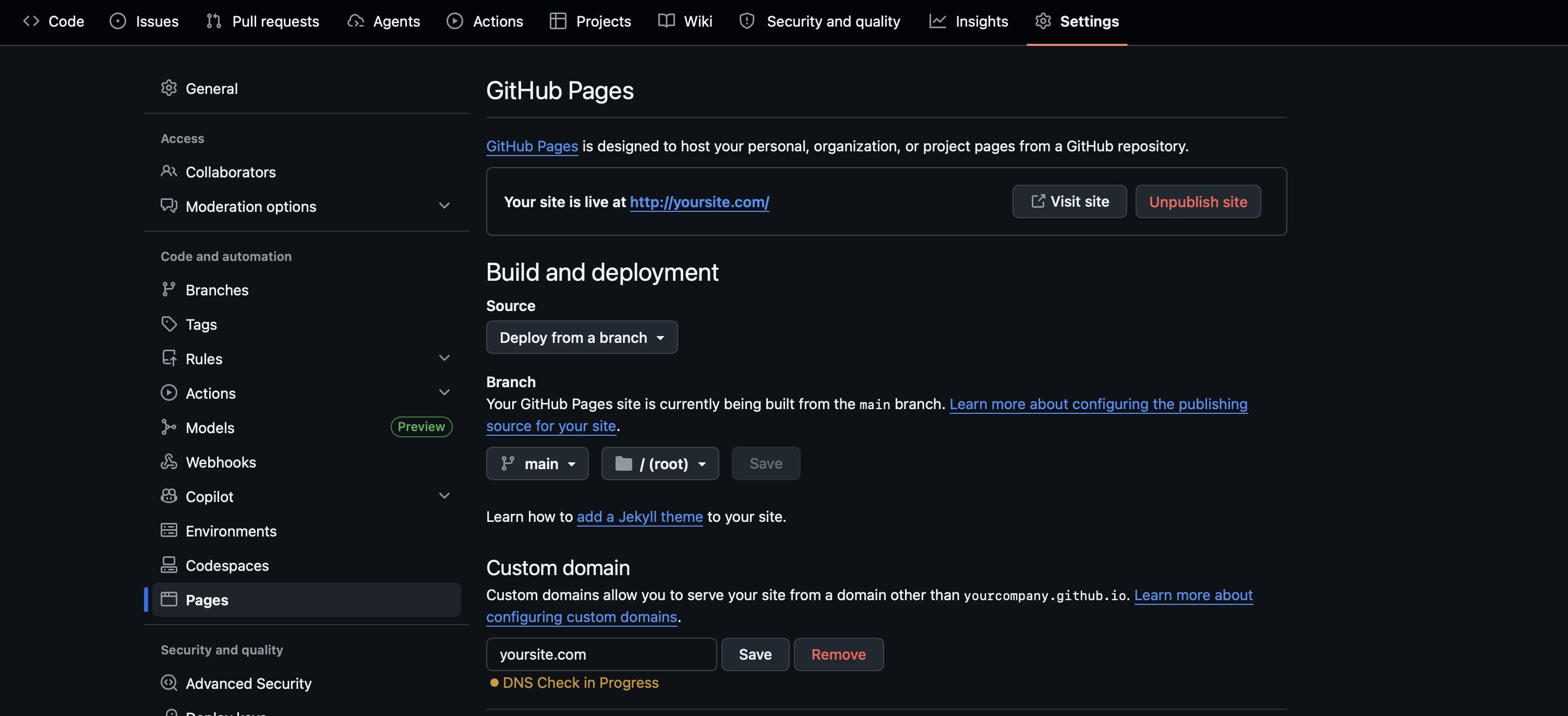Click the add a Jekyll theme link
Image resolution: width=1568 pixels, height=716 pixels.
(640, 516)
